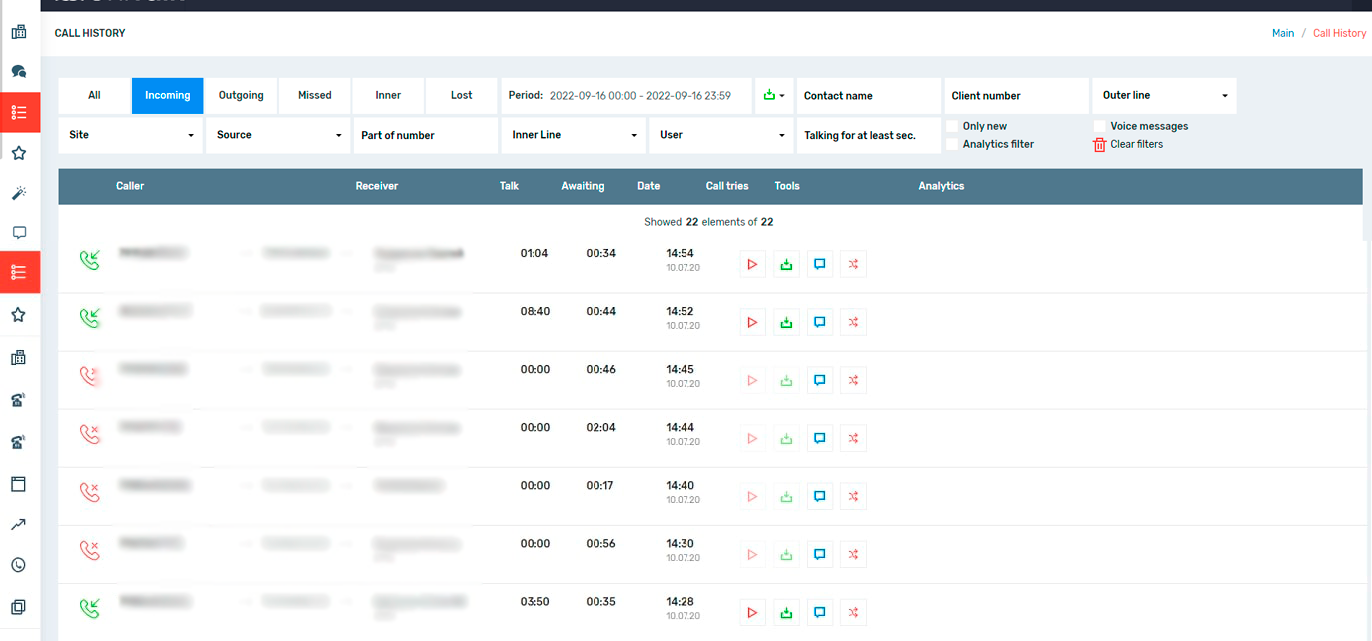
Task: Open the comment icon on the 14:45 call row
Action: (820, 379)
